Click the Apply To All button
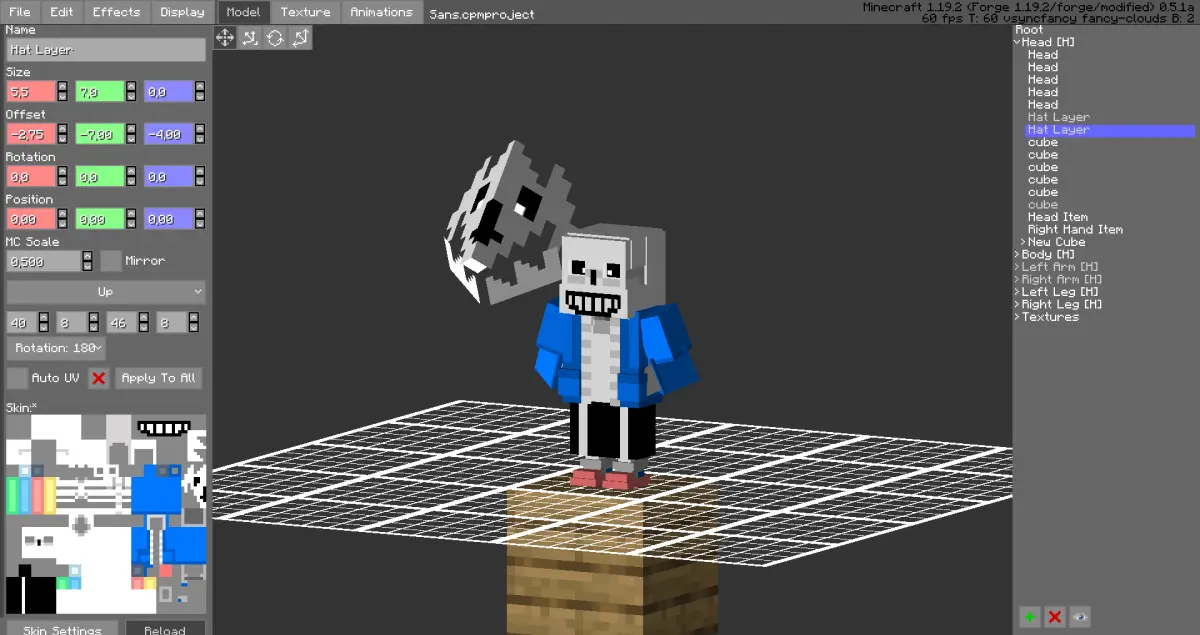Viewport: 1200px width, 635px height. tap(159, 378)
